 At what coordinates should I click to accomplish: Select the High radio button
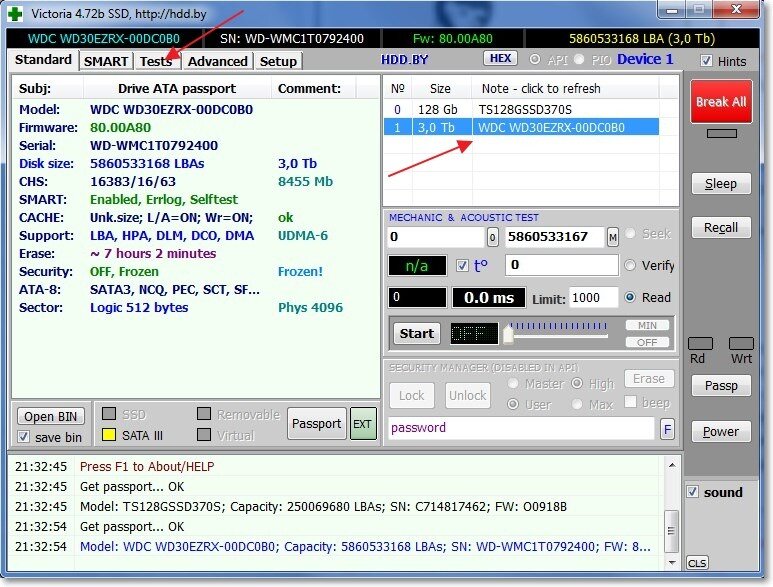pos(577,383)
